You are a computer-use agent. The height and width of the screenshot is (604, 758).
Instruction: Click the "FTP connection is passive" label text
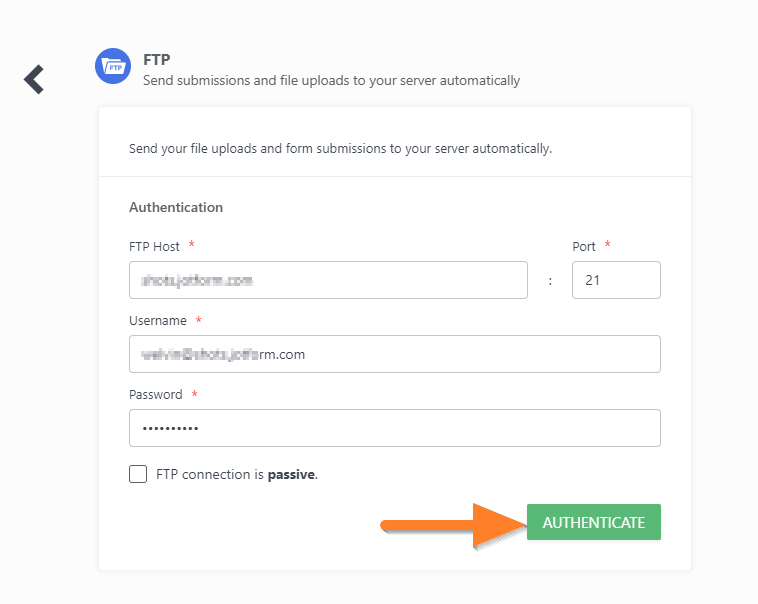click(237, 474)
